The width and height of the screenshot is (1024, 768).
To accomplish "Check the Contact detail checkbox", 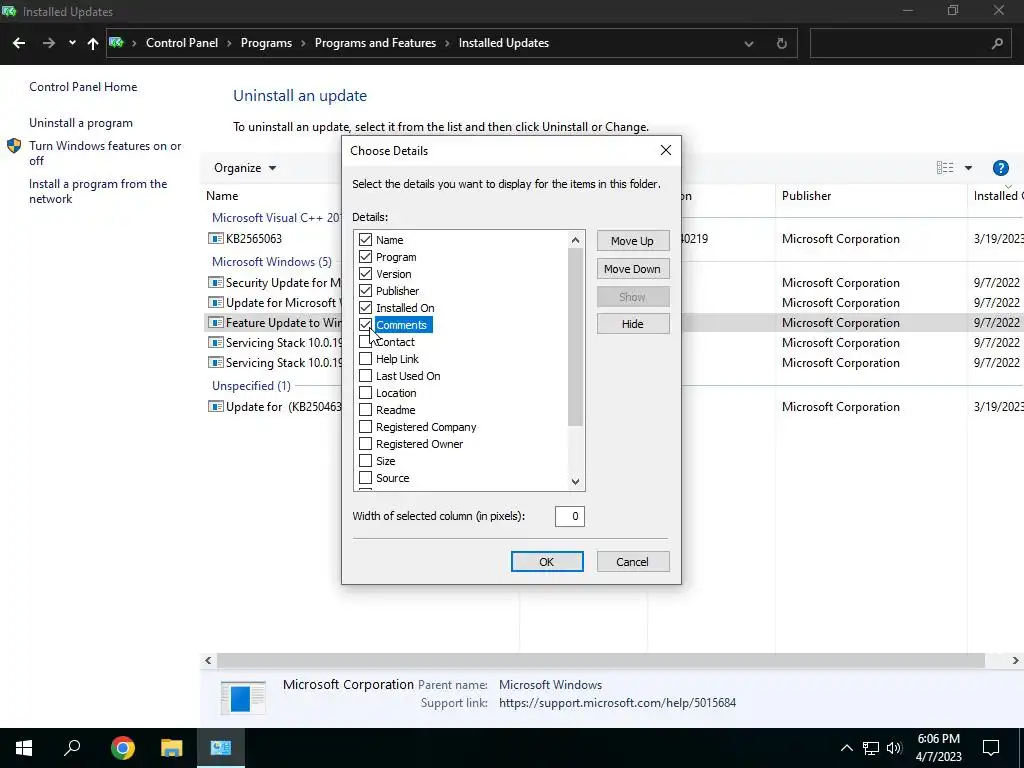I will (x=366, y=342).
